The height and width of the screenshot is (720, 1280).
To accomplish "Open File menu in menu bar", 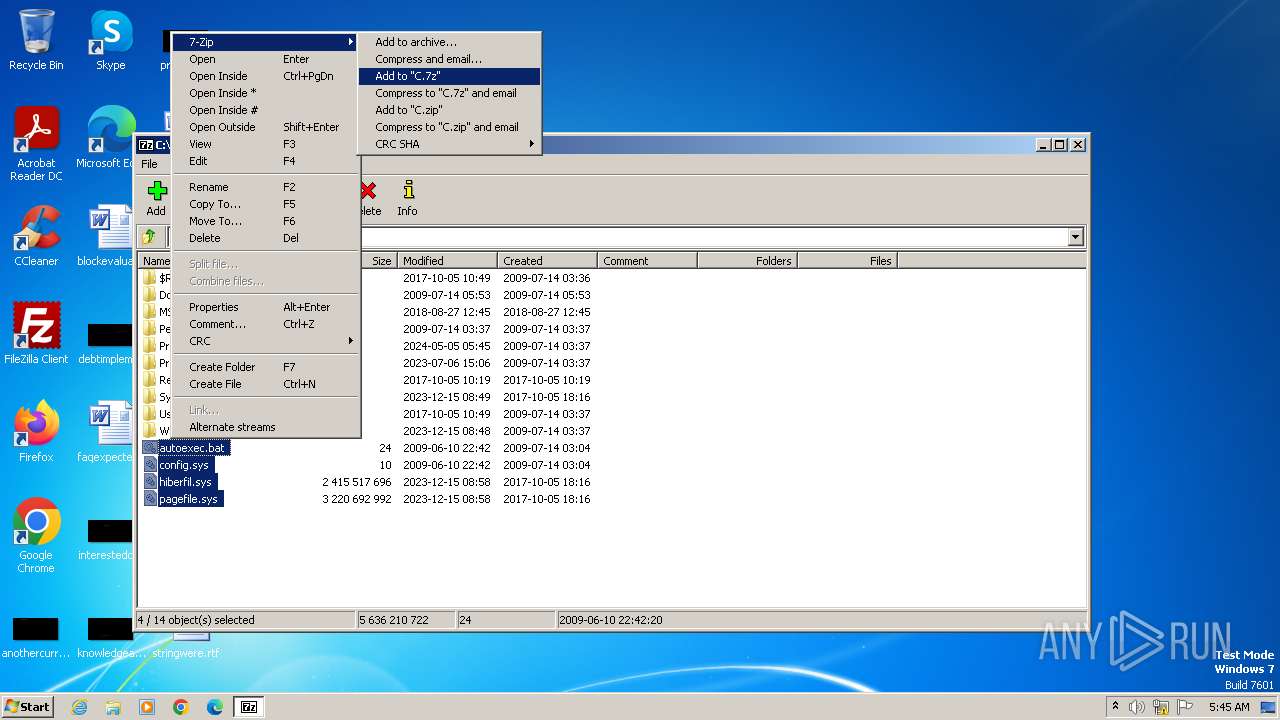I will (149, 164).
